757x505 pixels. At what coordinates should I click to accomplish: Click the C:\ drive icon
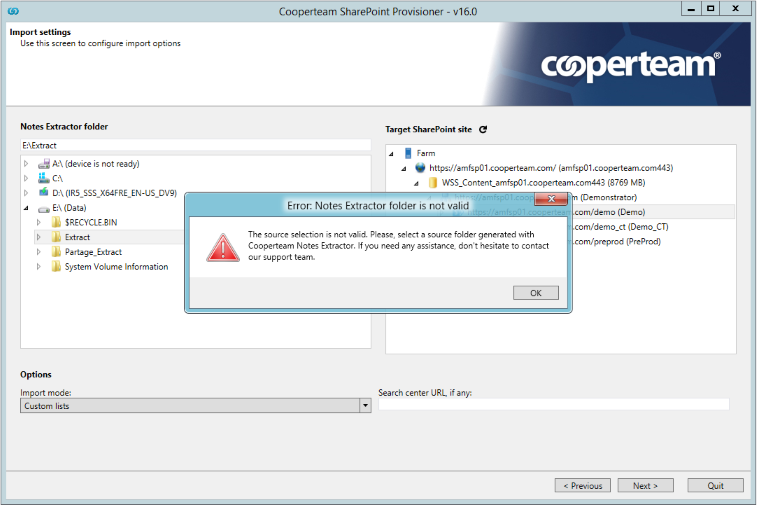click(x=44, y=178)
